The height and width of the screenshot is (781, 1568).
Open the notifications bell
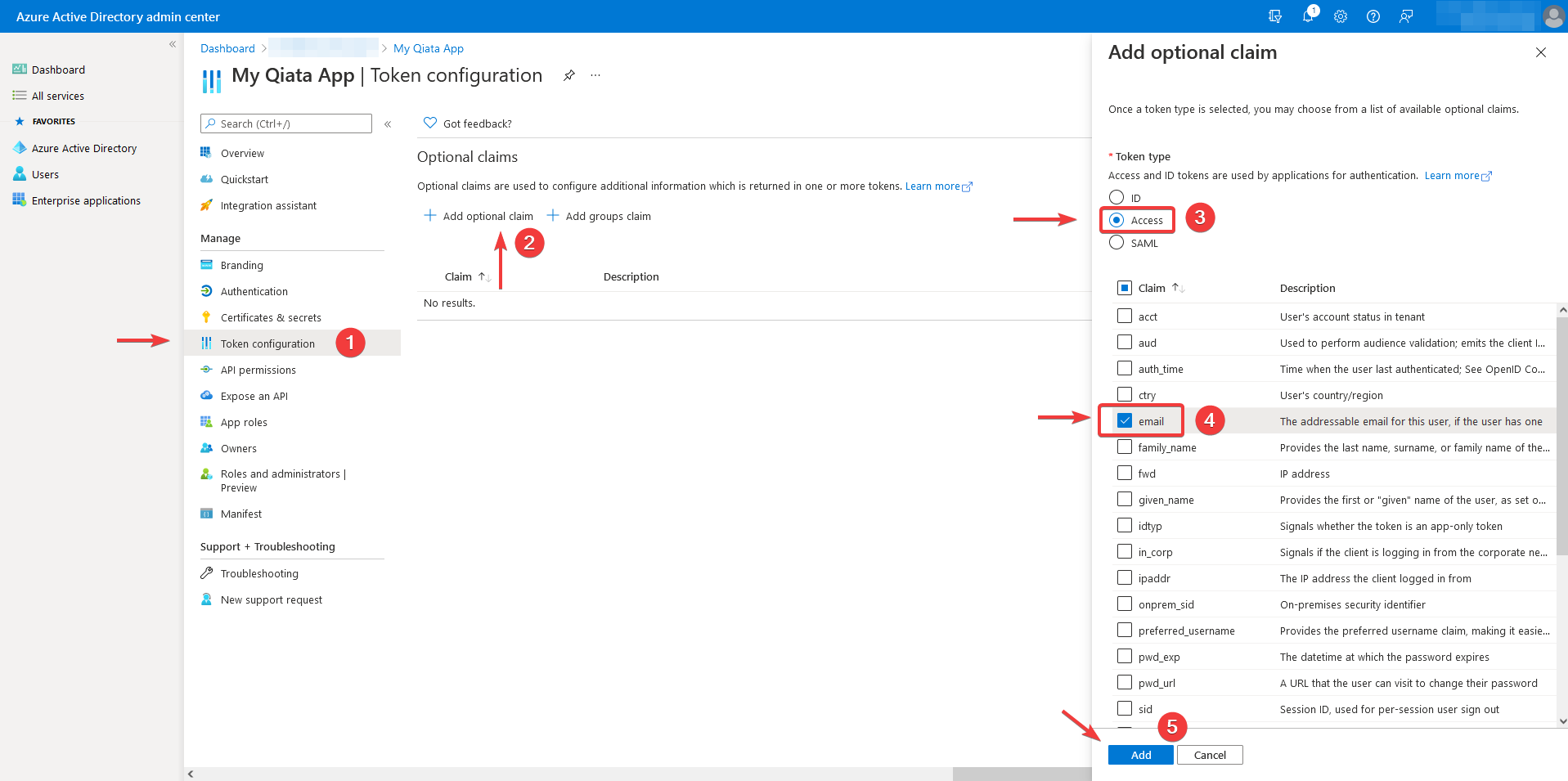click(x=1307, y=16)
